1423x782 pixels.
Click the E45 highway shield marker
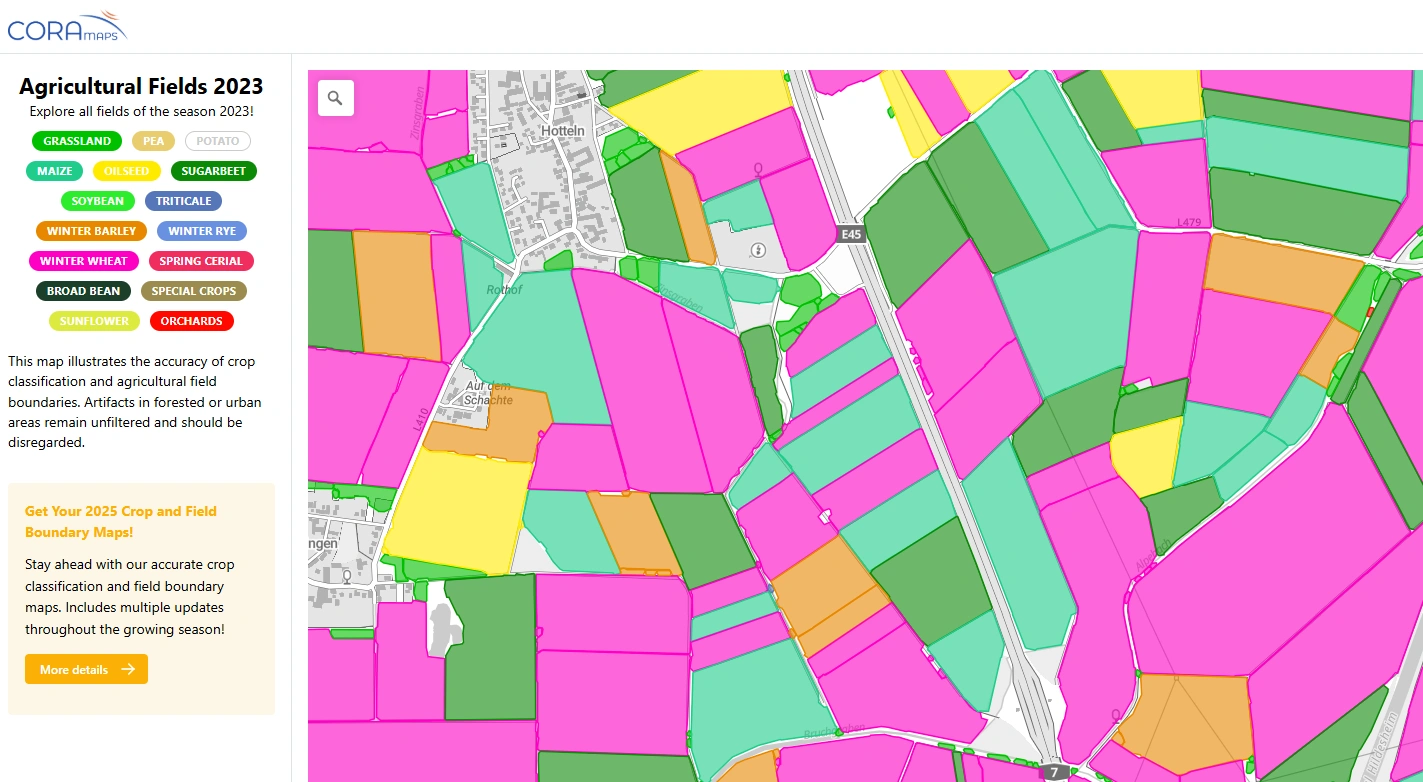(x=850, y=234)
